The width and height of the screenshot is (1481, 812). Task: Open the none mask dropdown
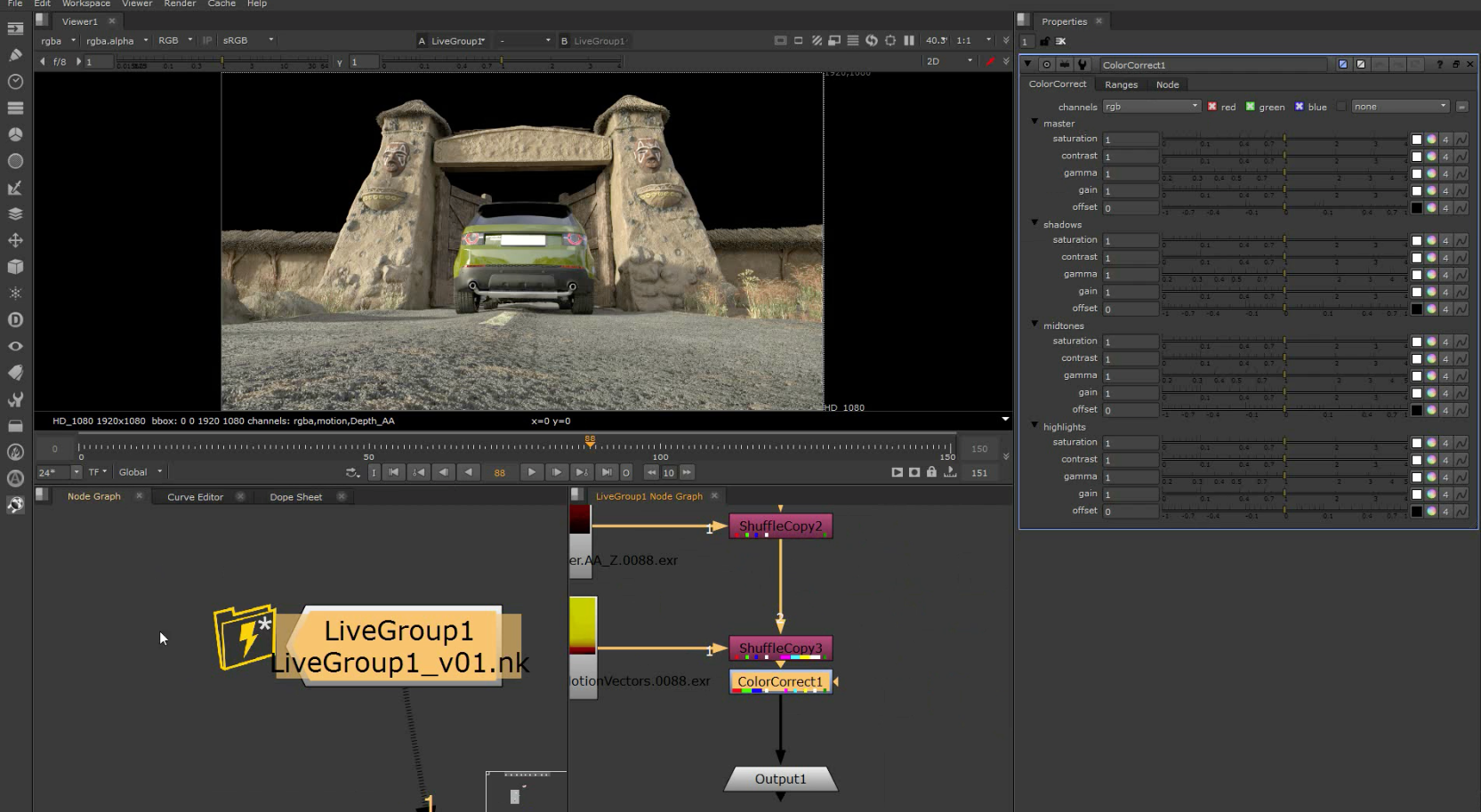tap(1399, 106)
